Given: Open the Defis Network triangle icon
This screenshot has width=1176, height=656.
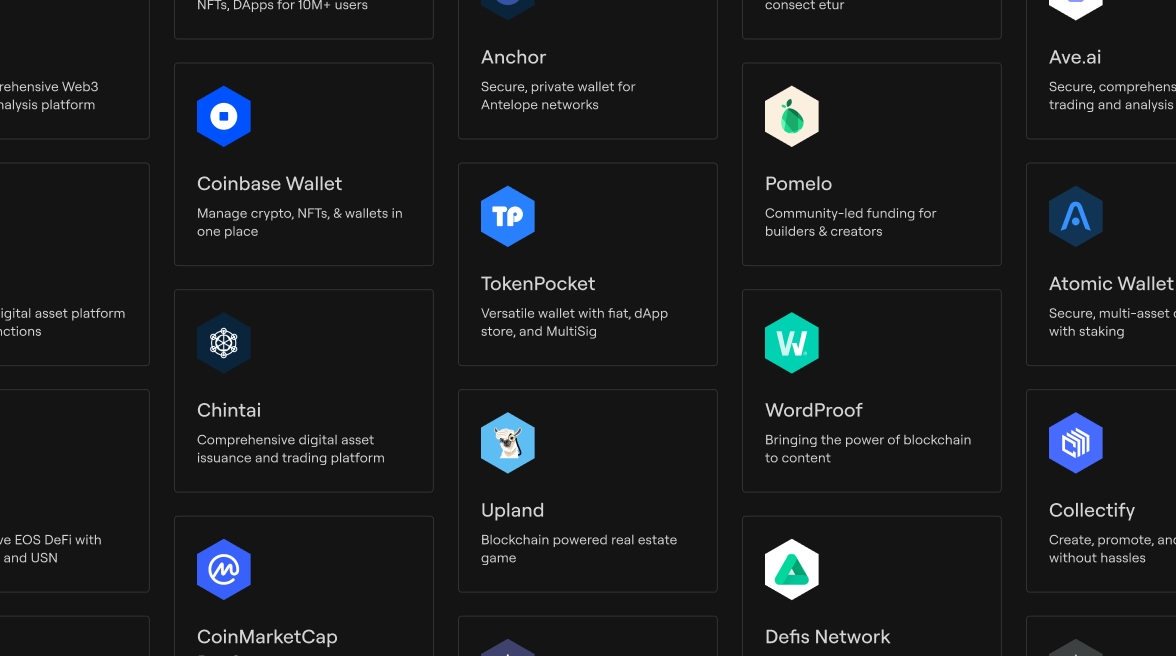Looking at the screenshot, I should (x=792, y=569).
